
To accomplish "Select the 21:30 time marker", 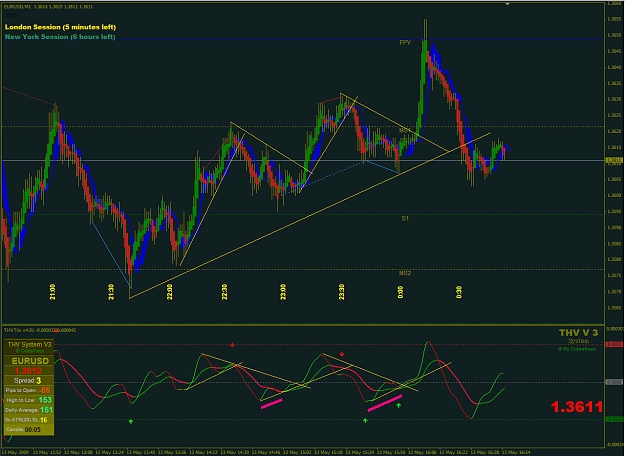I will coord(111,292).
